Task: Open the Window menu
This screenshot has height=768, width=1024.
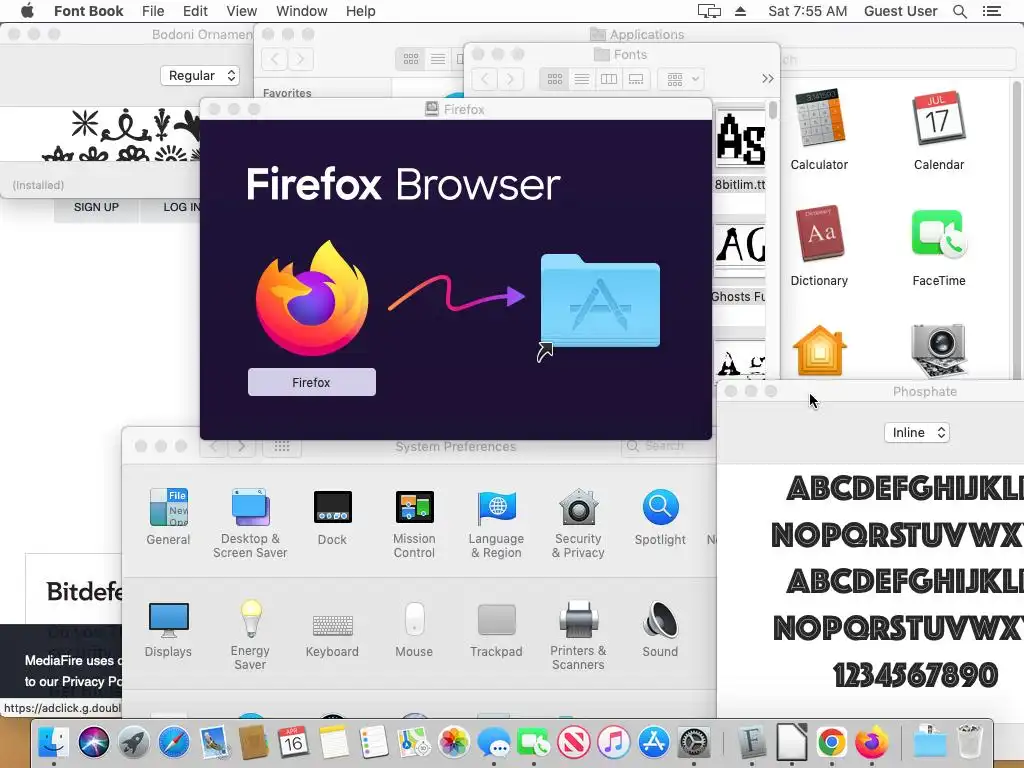Action: point(301,11)
